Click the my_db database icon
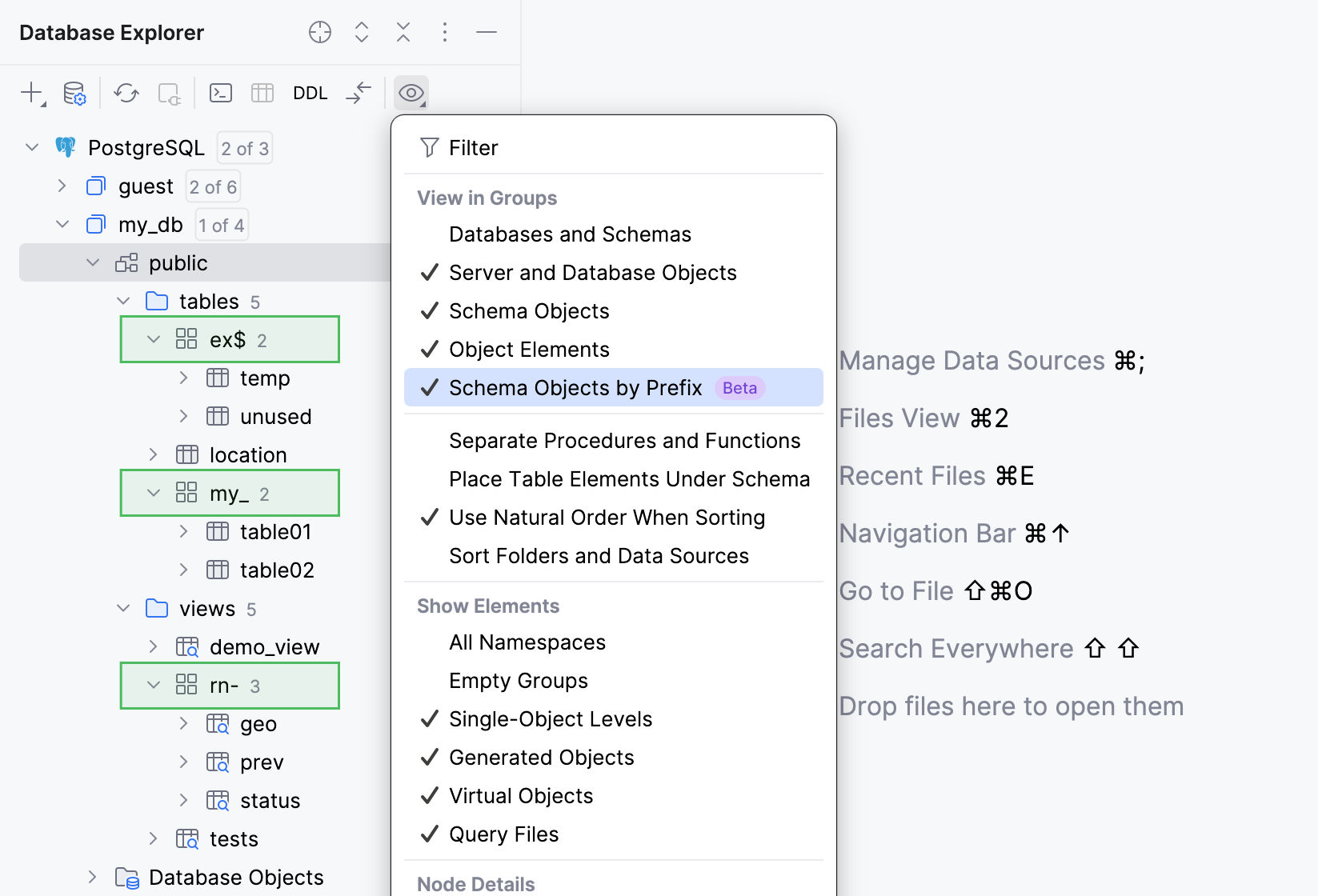 tap(96, 225)
